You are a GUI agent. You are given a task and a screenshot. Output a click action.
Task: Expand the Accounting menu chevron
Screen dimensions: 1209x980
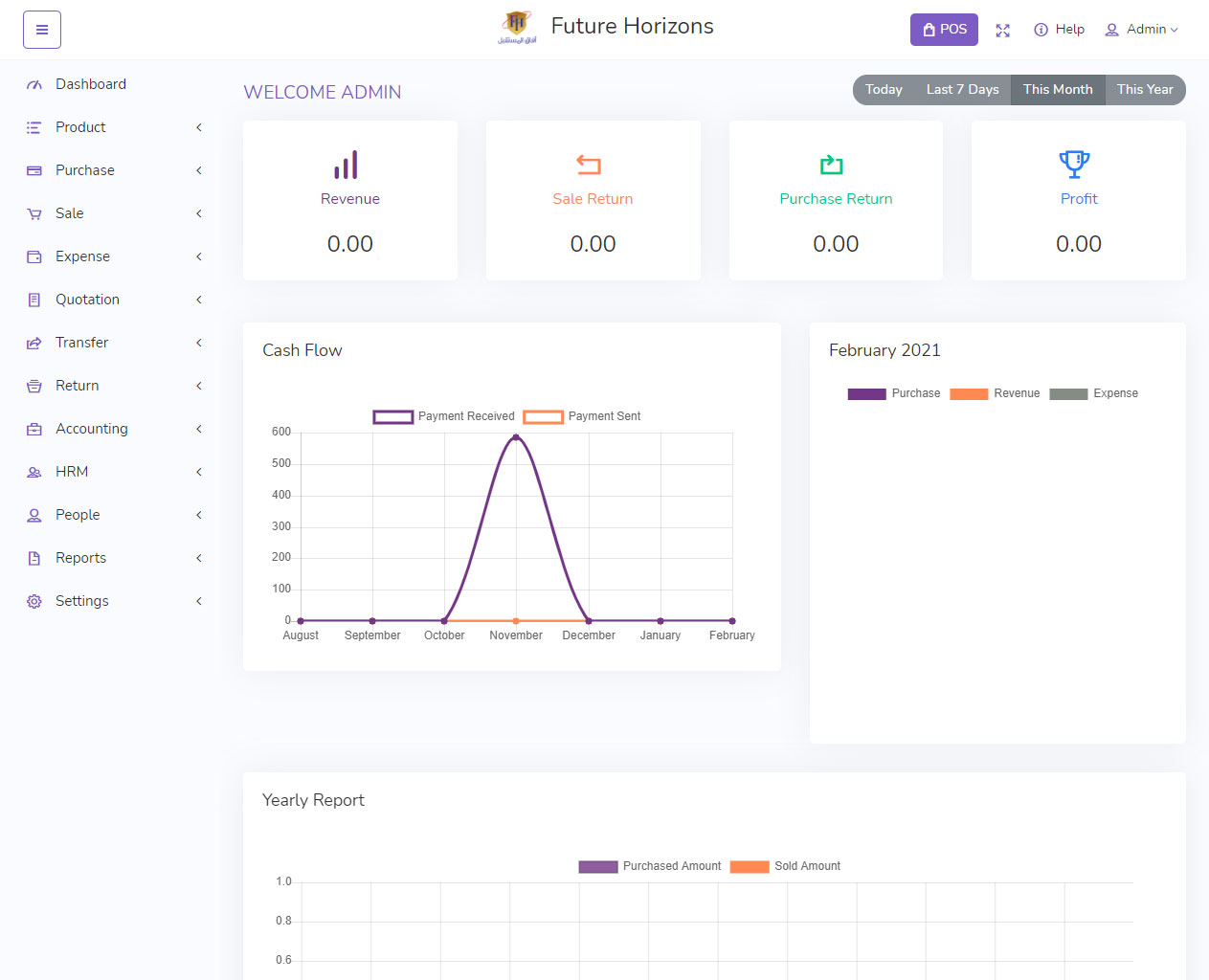click(x=199, y=429)
